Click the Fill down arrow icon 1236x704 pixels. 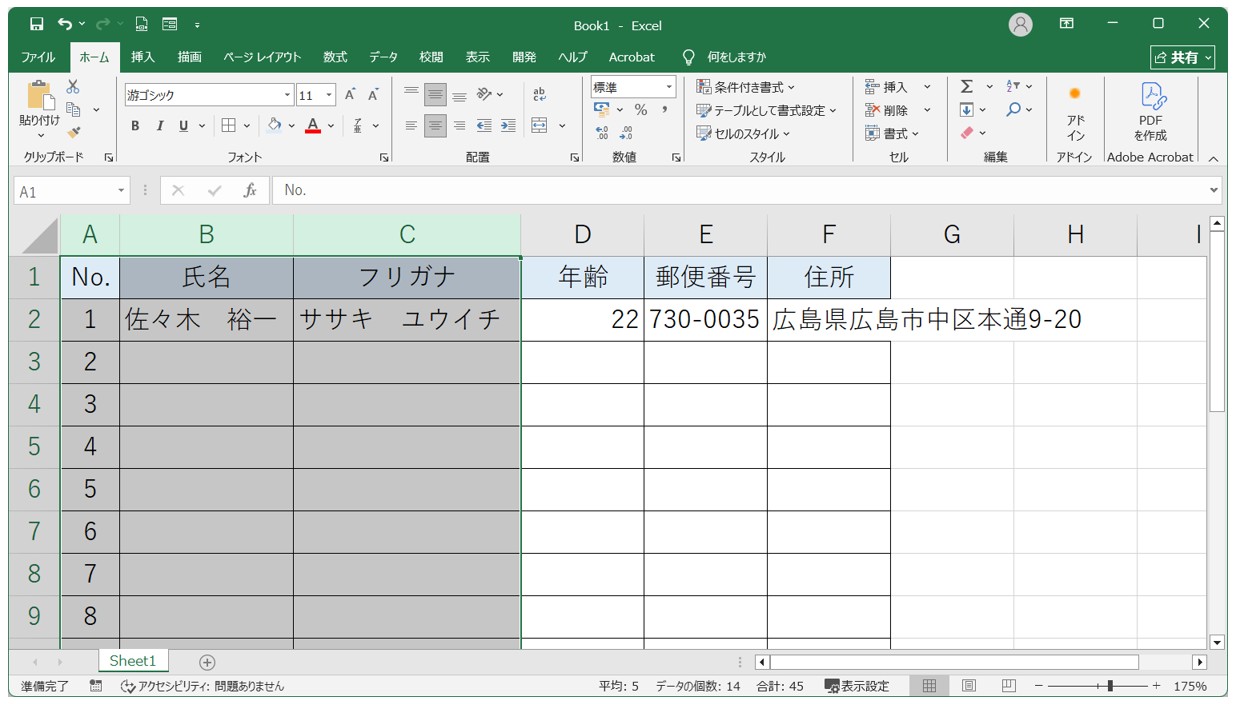click(967, 110)
